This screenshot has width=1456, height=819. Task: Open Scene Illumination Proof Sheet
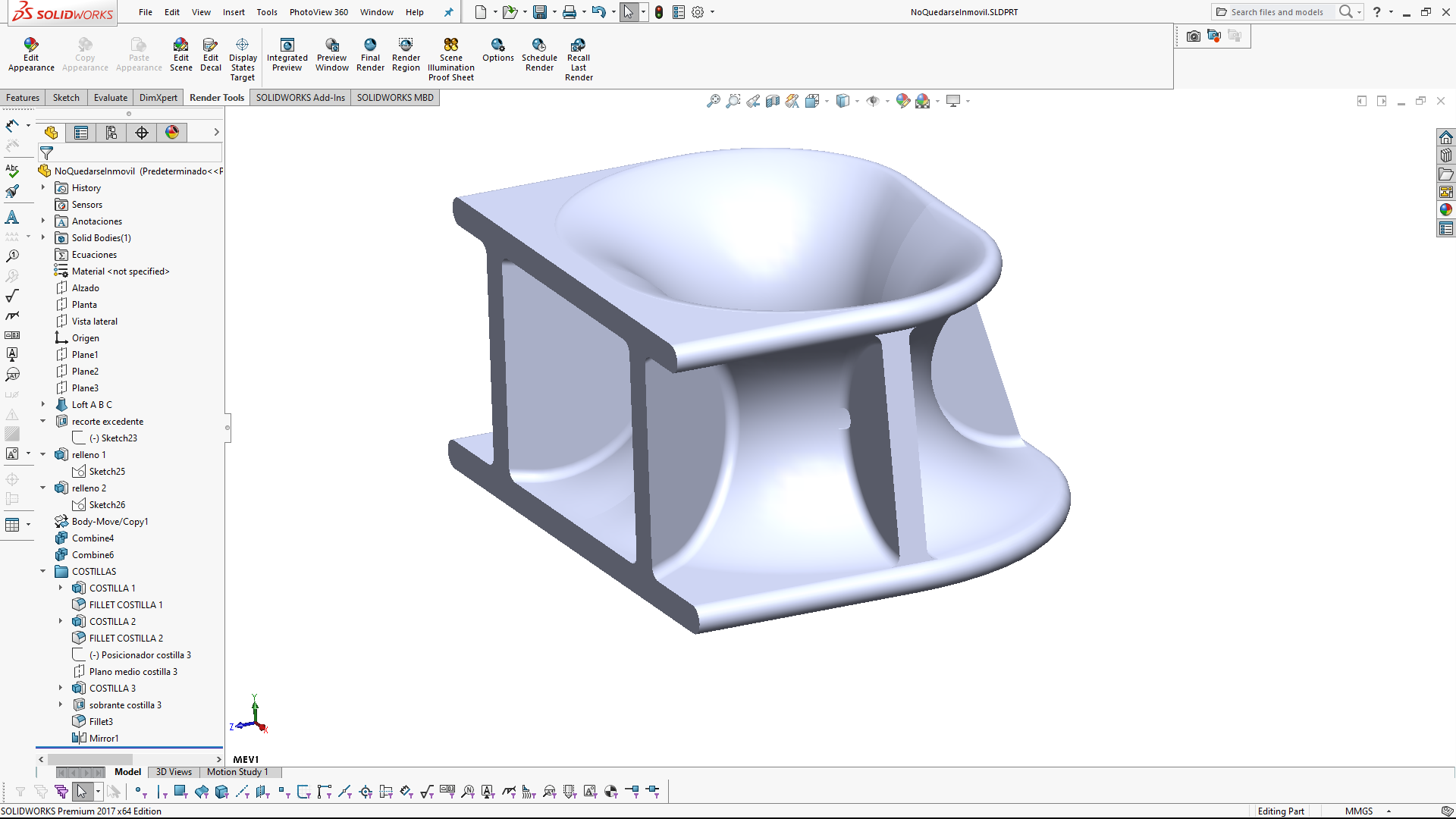click(x=451, y=59)
